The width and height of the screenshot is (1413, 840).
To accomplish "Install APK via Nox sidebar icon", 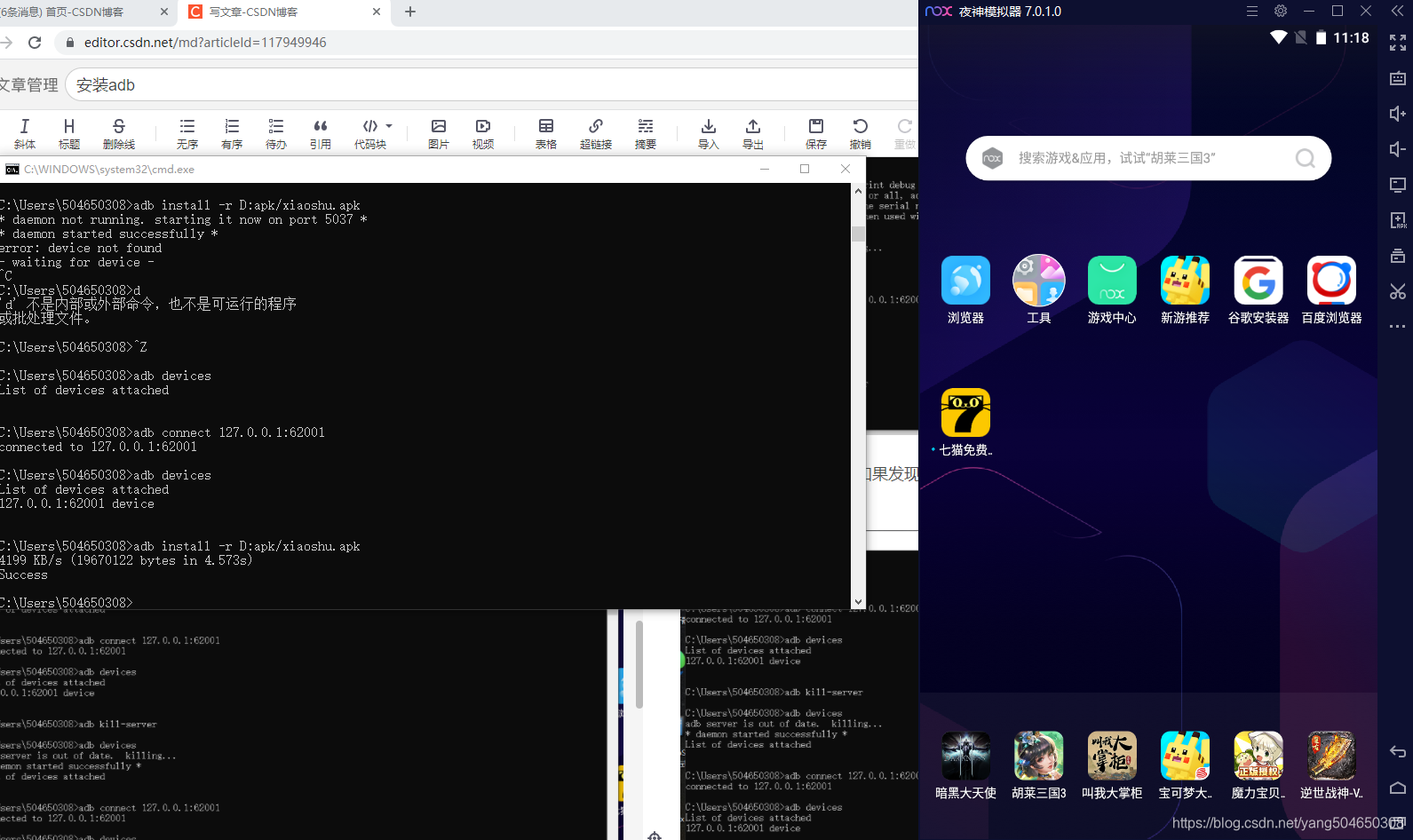I will (1398, 220).
